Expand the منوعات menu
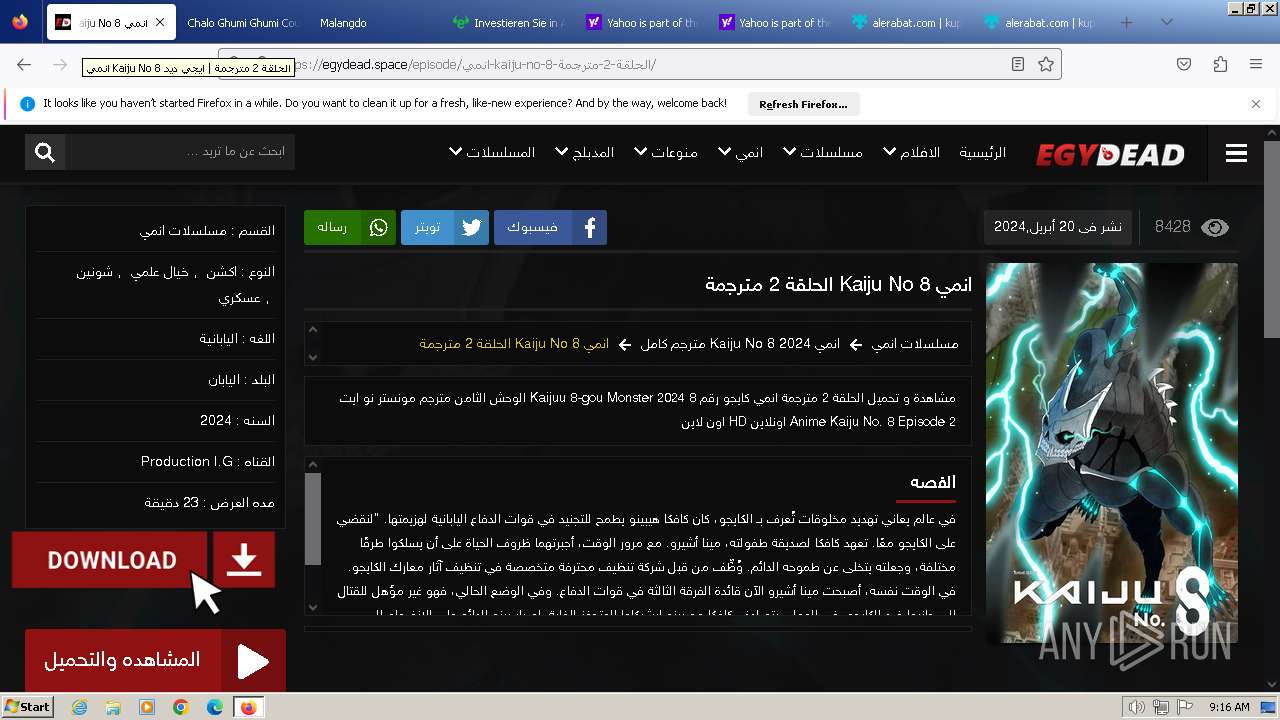 click(x=665, y=152)
